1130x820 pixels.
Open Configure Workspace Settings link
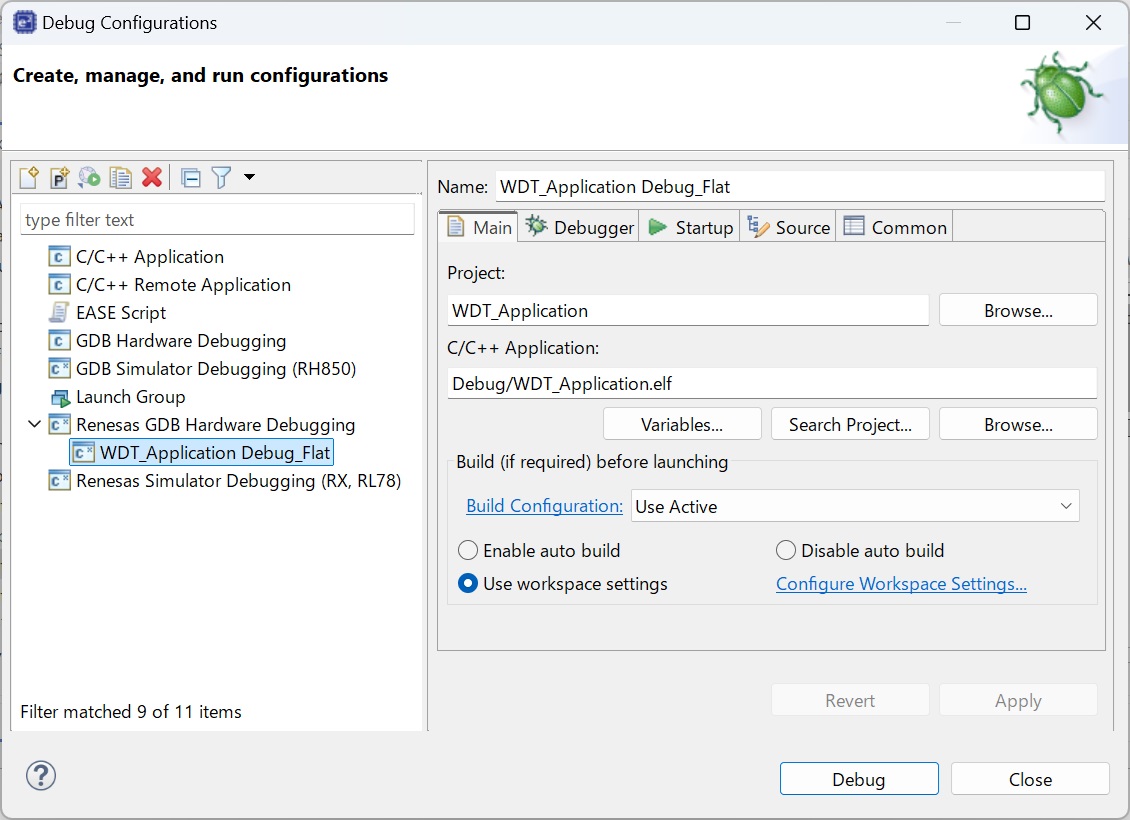point(901,584)
